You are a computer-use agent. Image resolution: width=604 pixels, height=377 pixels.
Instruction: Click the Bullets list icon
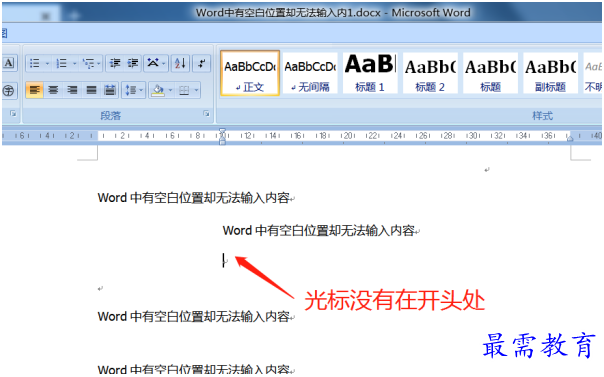coord(35,64)
